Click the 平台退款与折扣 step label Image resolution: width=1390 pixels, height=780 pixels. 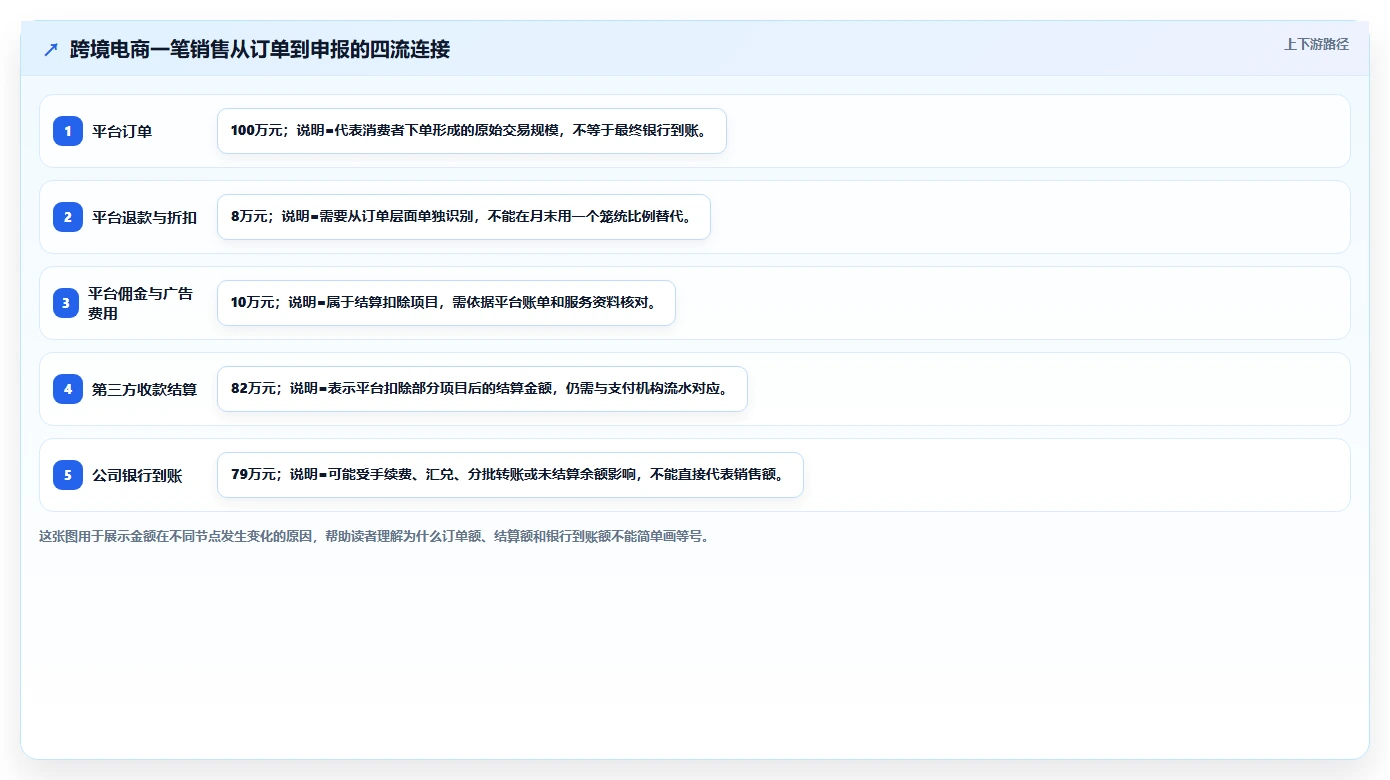pyautogui.click(x=144, y=217)
